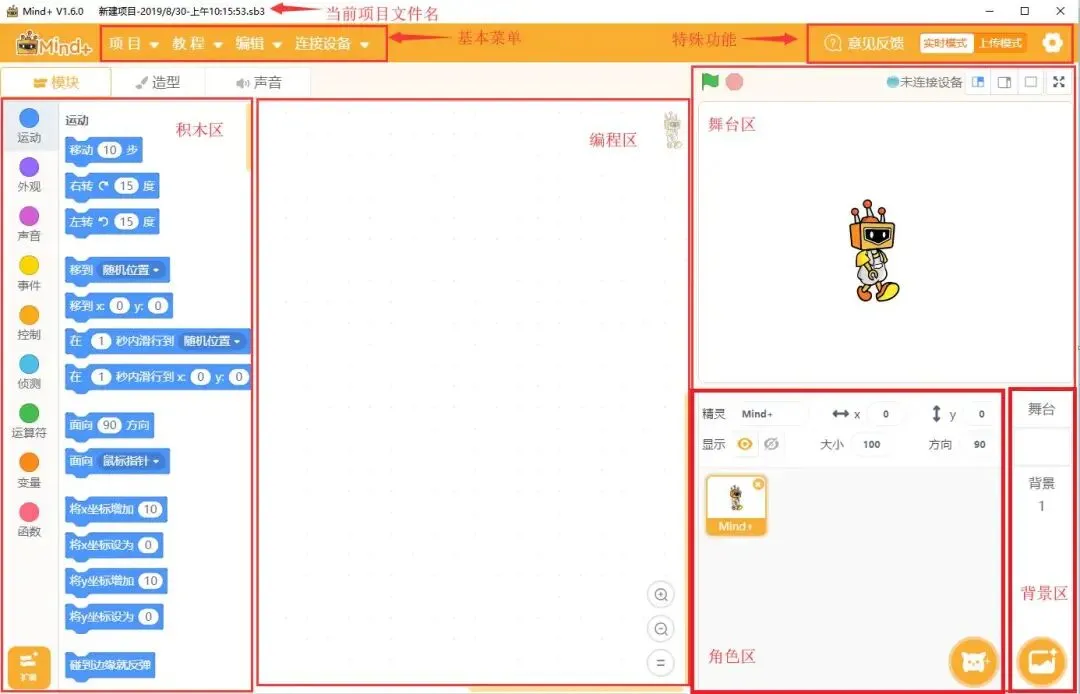Hide the stage with layout icon
This screenshot has width=1080, height=694.
pos(1030,83)
